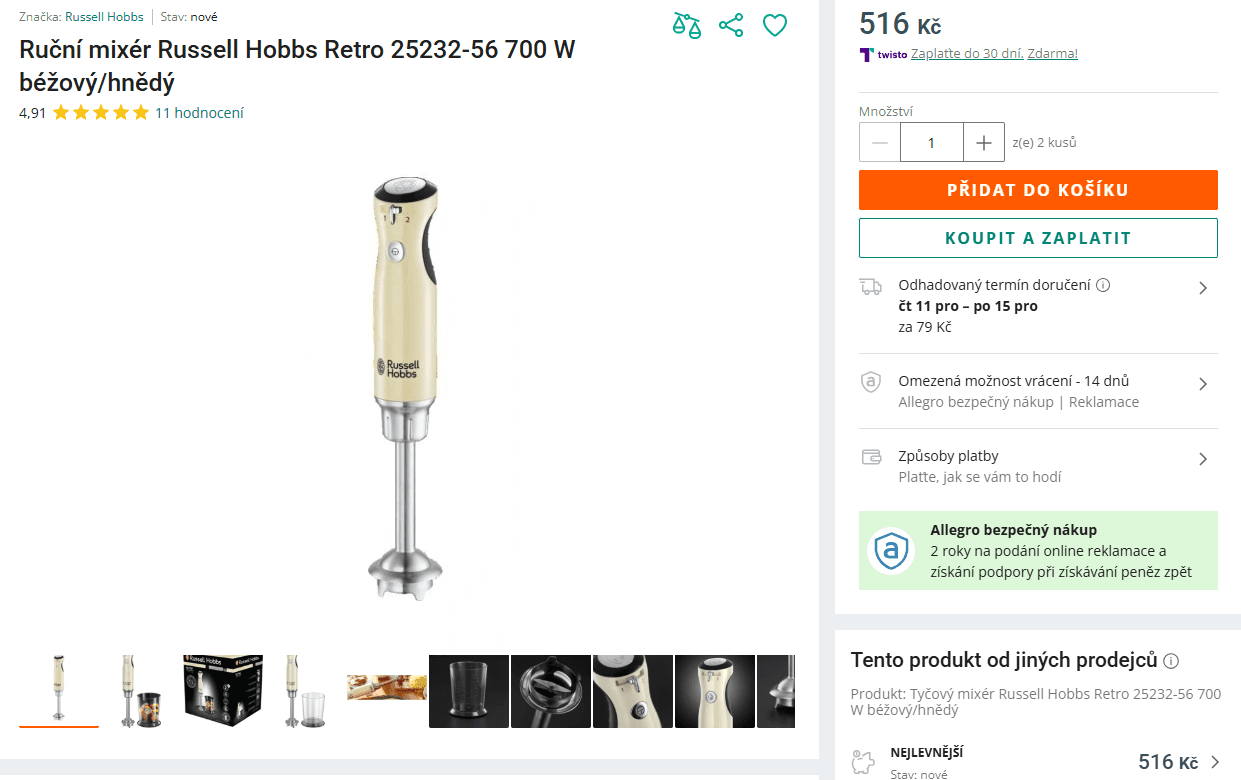
Task: Click the compare products scales icon
Action: coord(687,25)
